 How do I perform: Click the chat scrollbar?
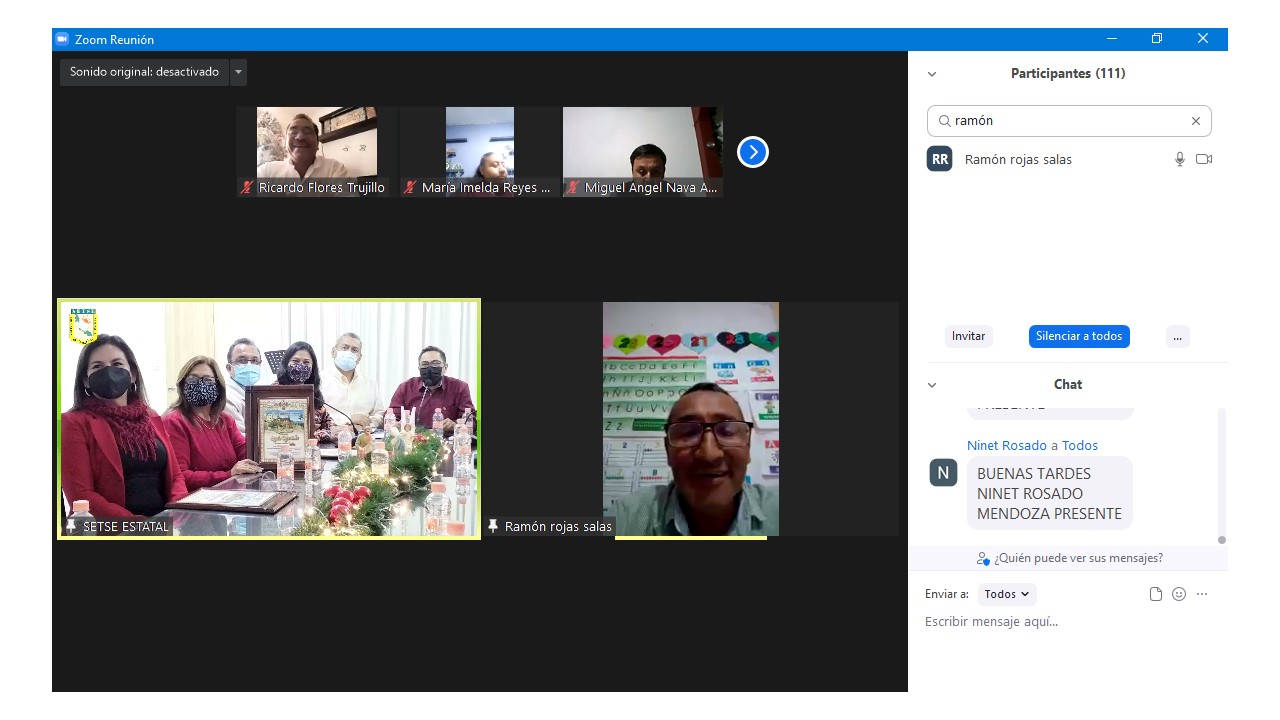pos(1221,475)
